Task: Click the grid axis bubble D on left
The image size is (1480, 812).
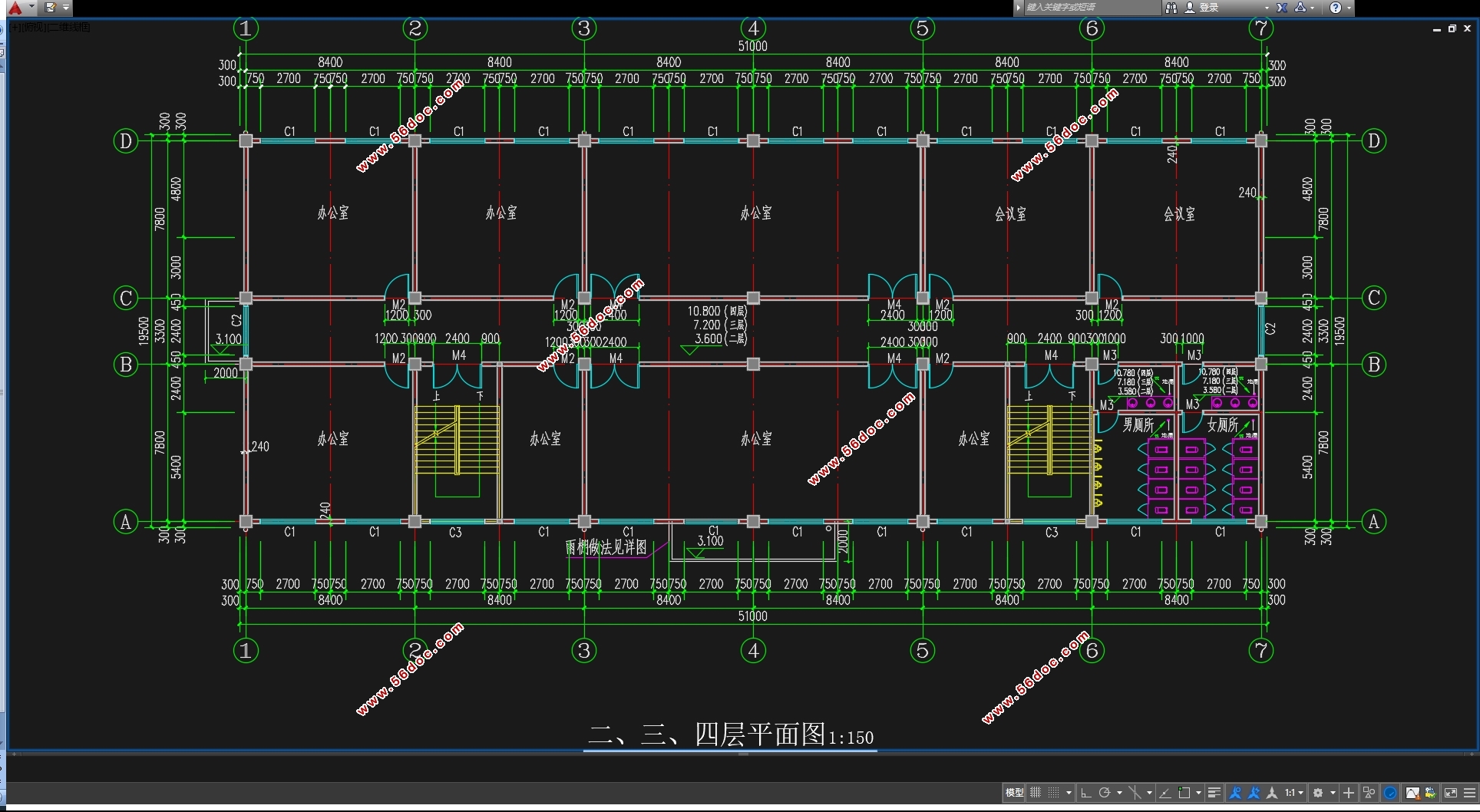Action: (x=126, y=141)
